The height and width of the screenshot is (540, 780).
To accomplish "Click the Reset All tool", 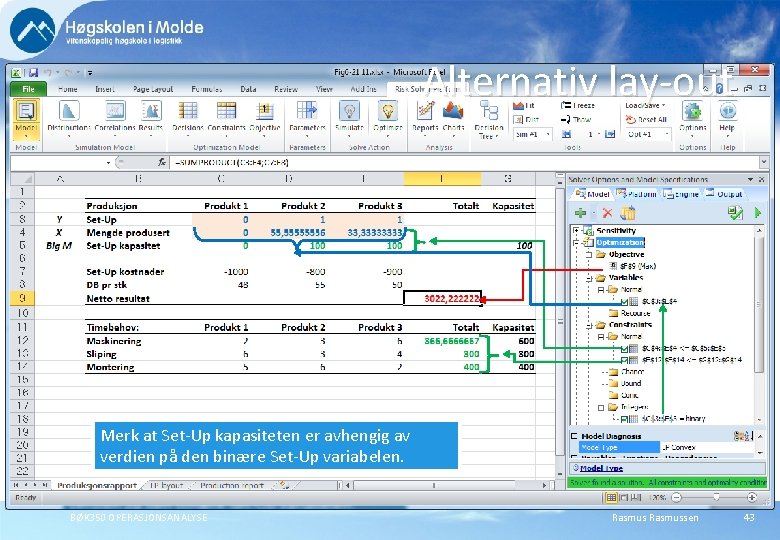I will (646, 119).
